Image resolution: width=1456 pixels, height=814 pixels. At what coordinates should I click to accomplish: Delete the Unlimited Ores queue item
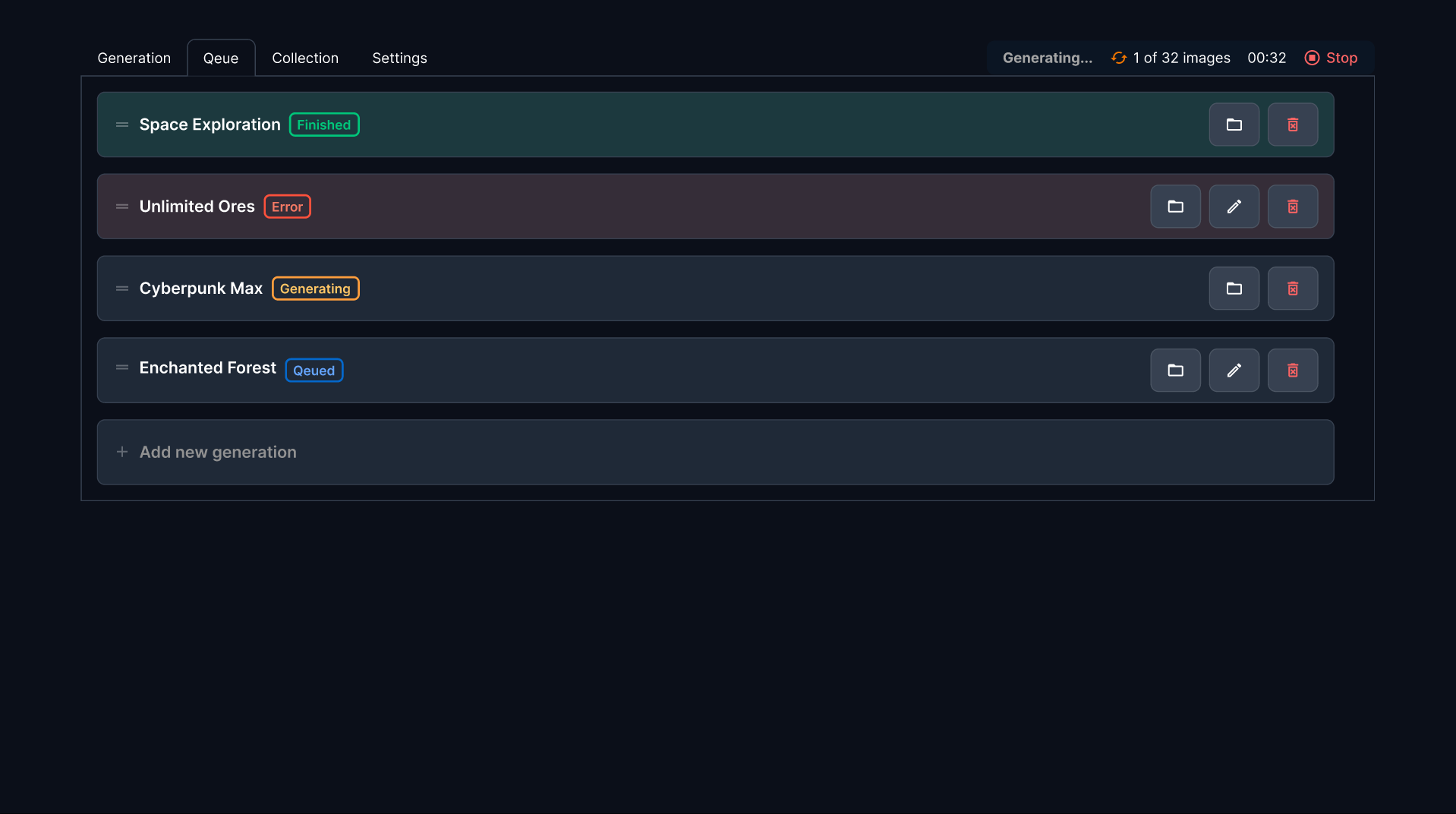coord(1292,206)
